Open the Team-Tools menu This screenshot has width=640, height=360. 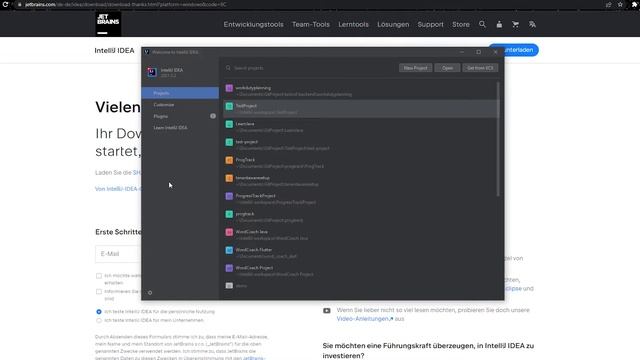click(x=311, y=24)
